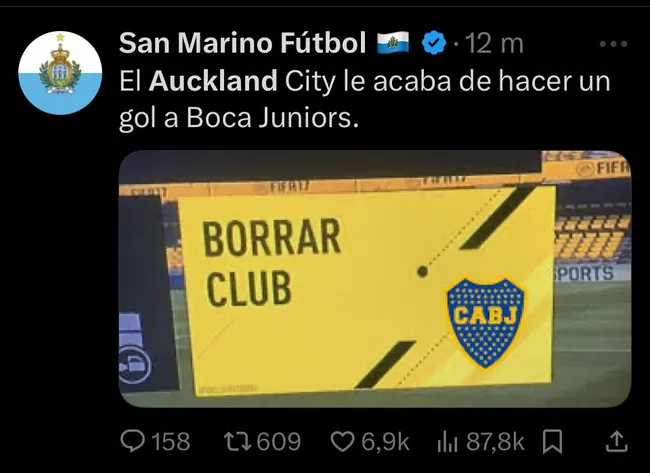Click the CABJ Boca Juniors crest

[x=485, y=323]
